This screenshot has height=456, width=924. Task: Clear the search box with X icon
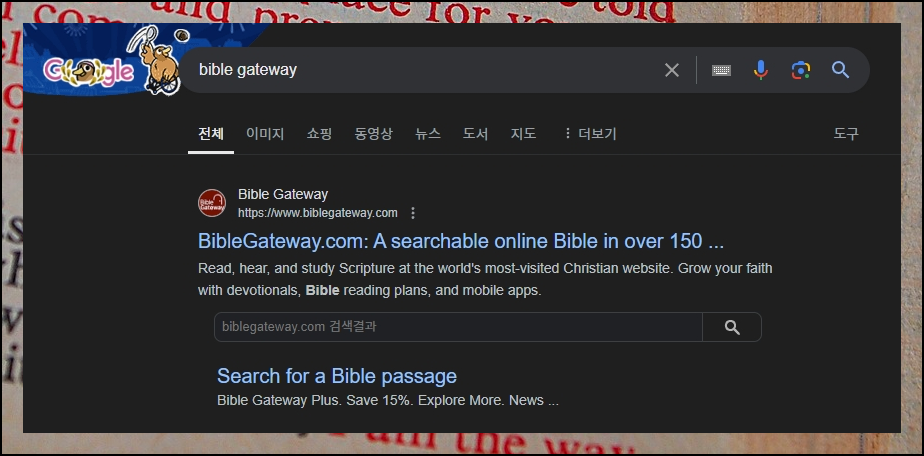[x=672, y=70]
